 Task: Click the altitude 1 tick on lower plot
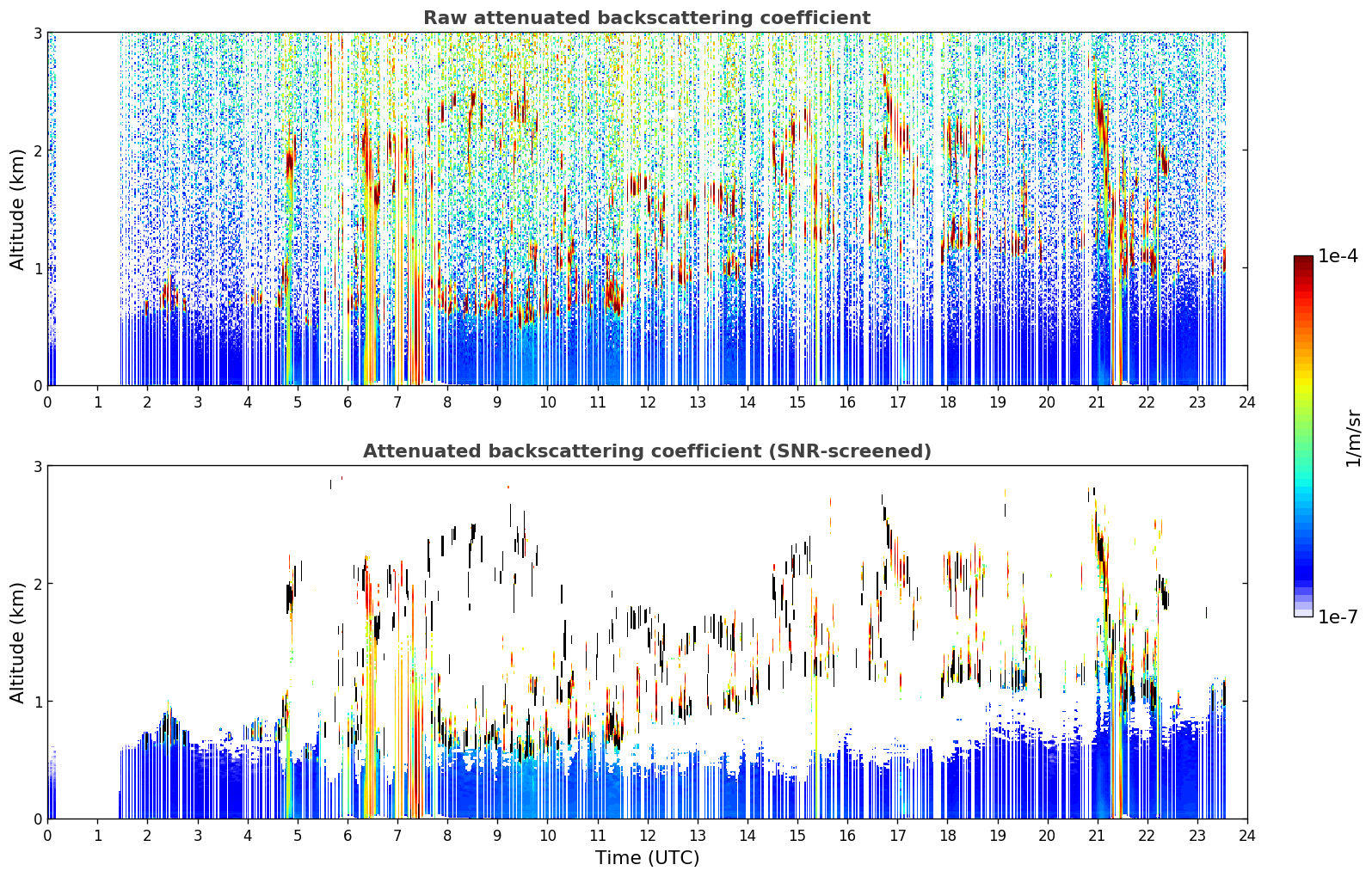[x=38, y=702]
